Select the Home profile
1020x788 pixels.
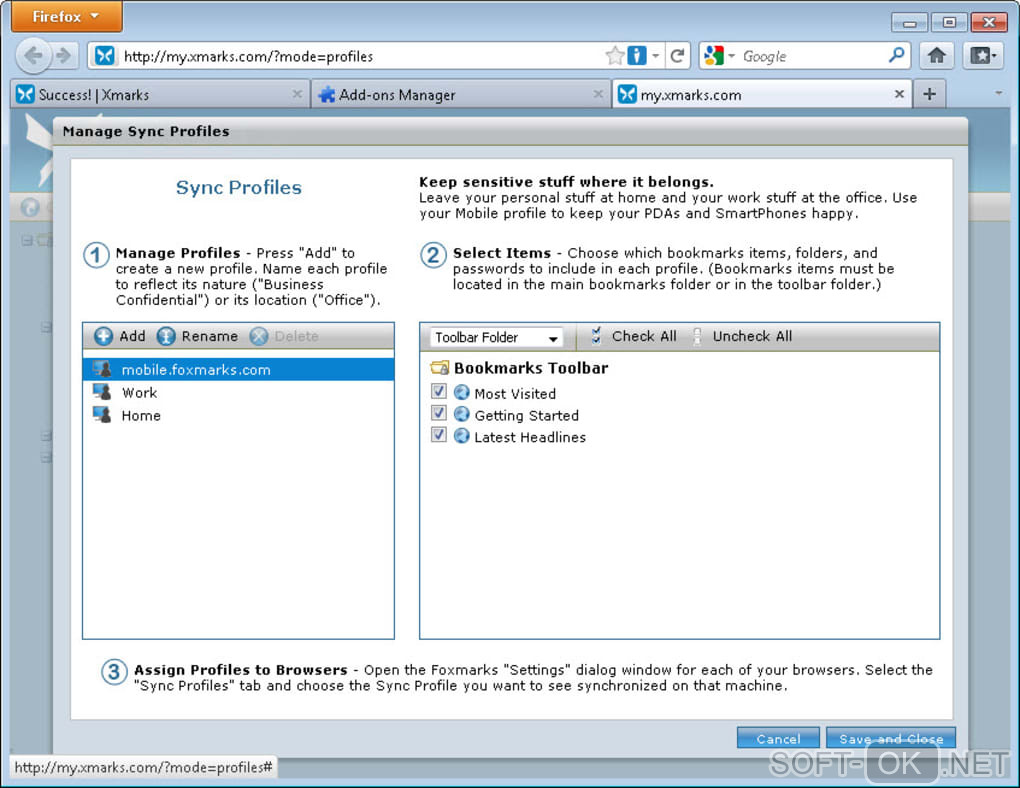pos(238,416)
